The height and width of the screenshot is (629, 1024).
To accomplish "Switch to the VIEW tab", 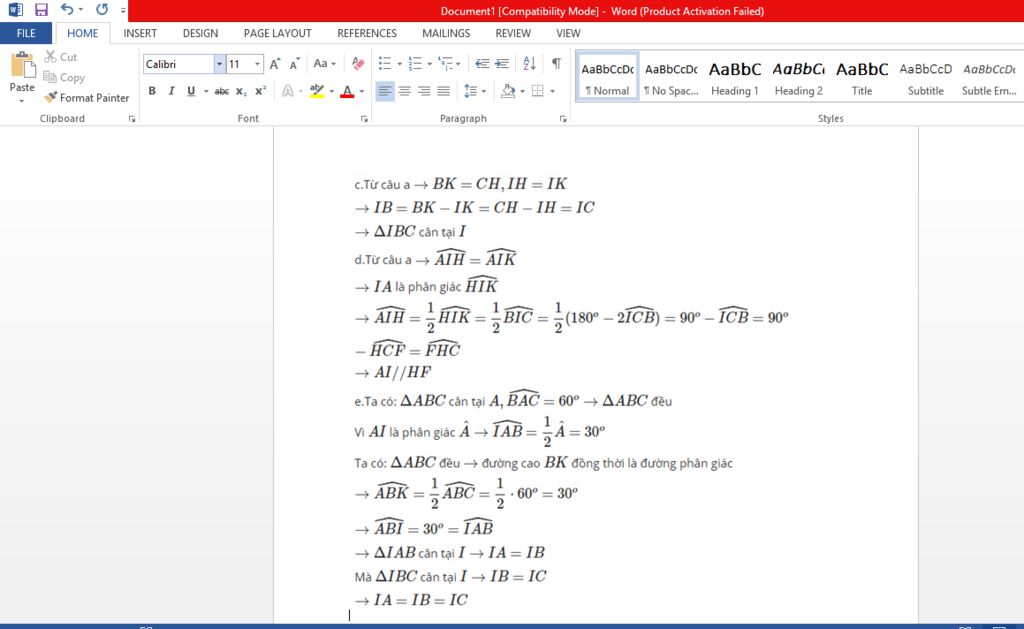I will (568, 33).
